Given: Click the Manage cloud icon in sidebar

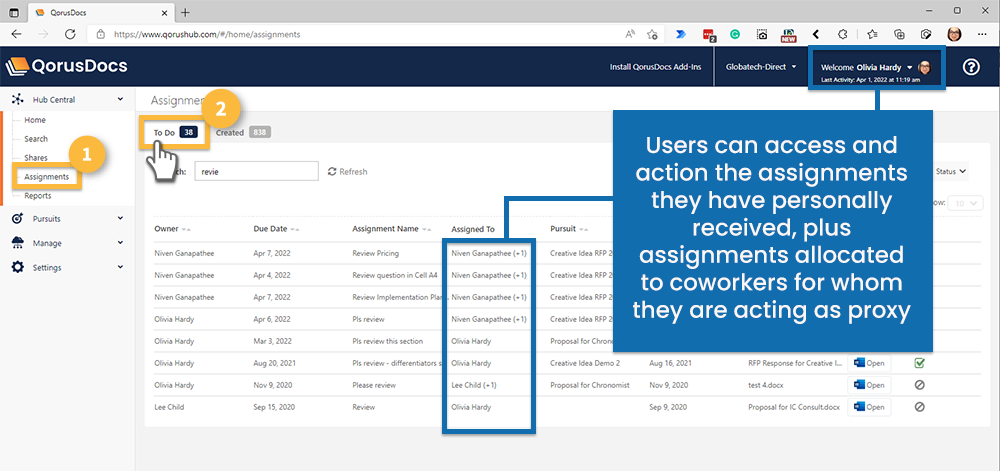Looking at the screenshot, I should [x=18, y=243].
